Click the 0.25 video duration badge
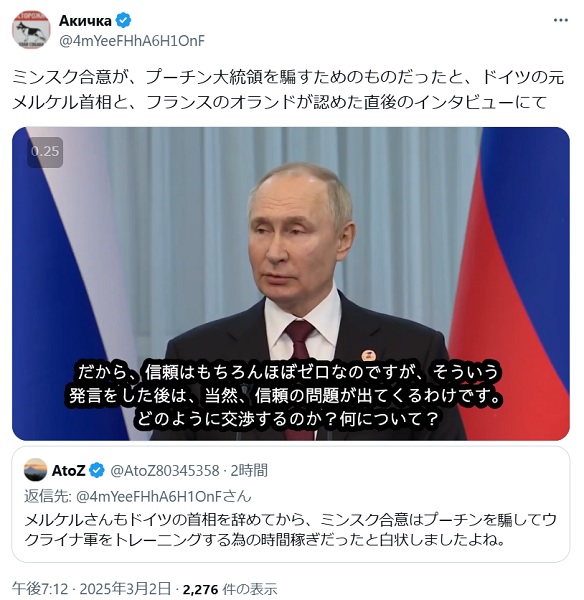This screenshot has width=584, height=600. 45,152
